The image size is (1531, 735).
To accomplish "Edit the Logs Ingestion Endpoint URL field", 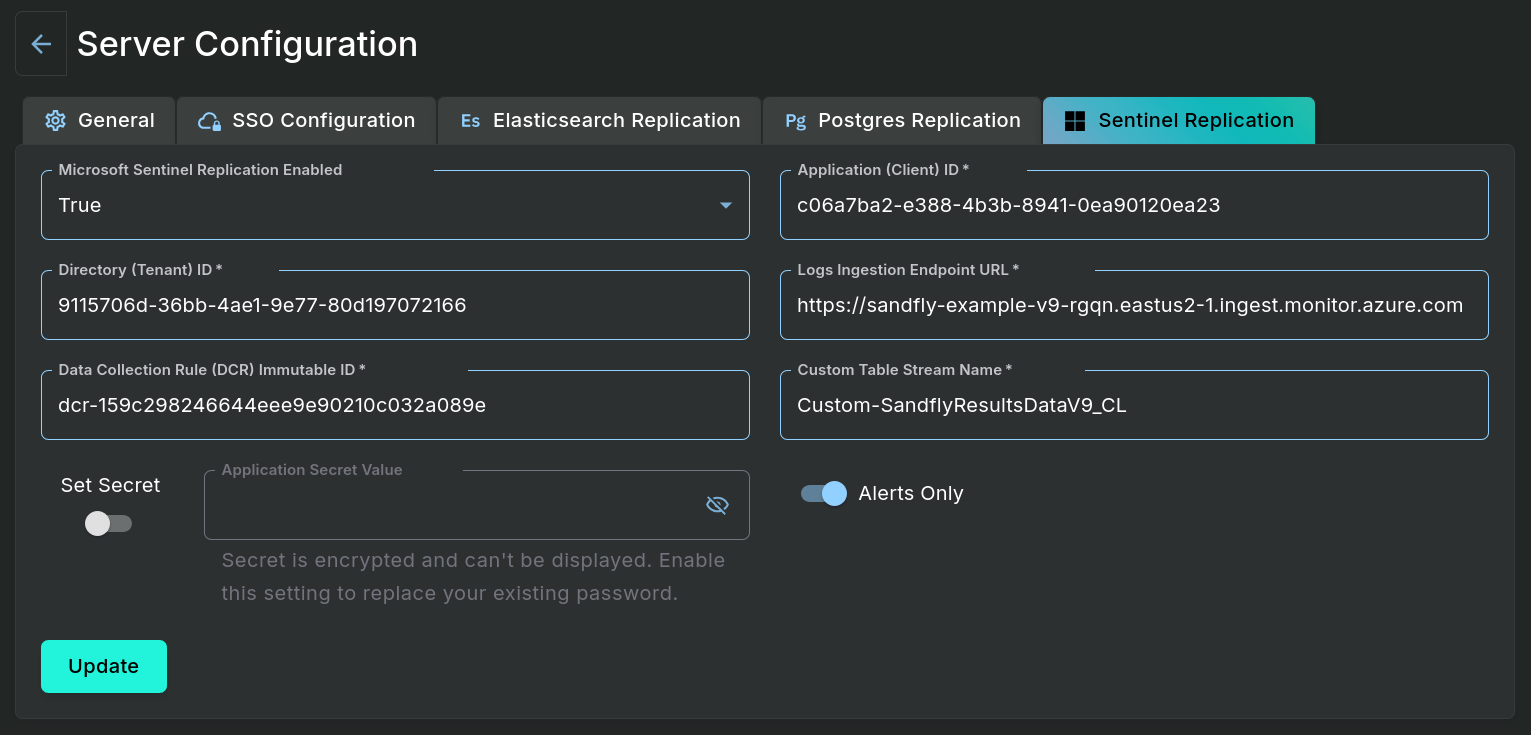I will [1134, 305].
